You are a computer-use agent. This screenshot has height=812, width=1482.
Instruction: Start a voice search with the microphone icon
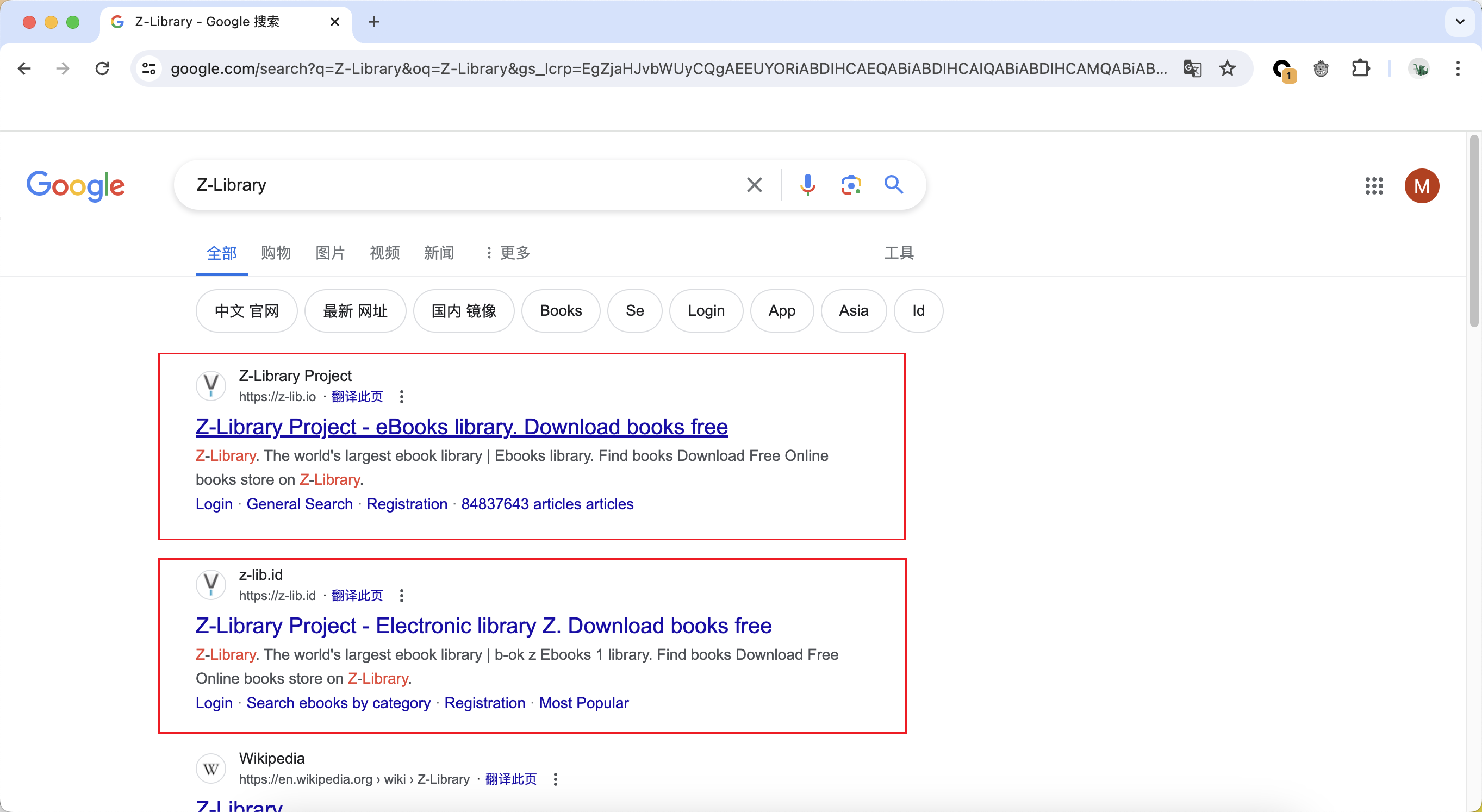[807, 185]
